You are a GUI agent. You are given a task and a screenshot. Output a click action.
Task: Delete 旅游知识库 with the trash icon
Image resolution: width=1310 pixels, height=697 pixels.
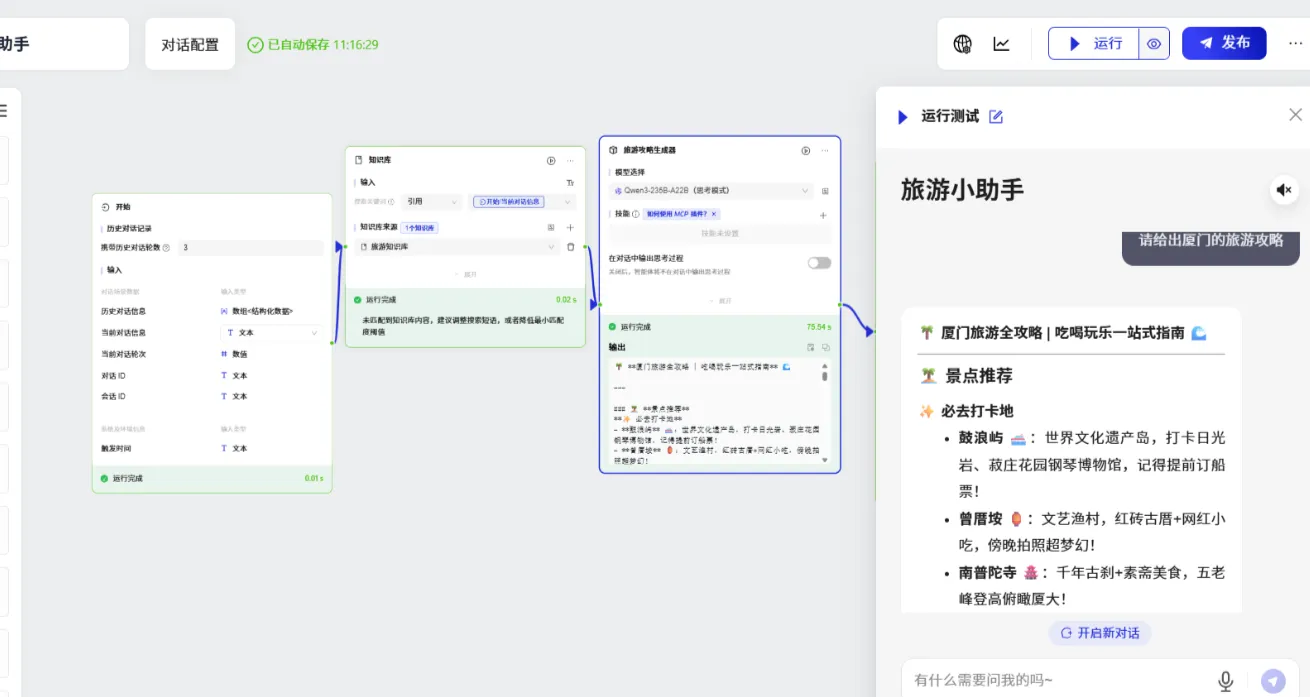[x=571, y=246]
